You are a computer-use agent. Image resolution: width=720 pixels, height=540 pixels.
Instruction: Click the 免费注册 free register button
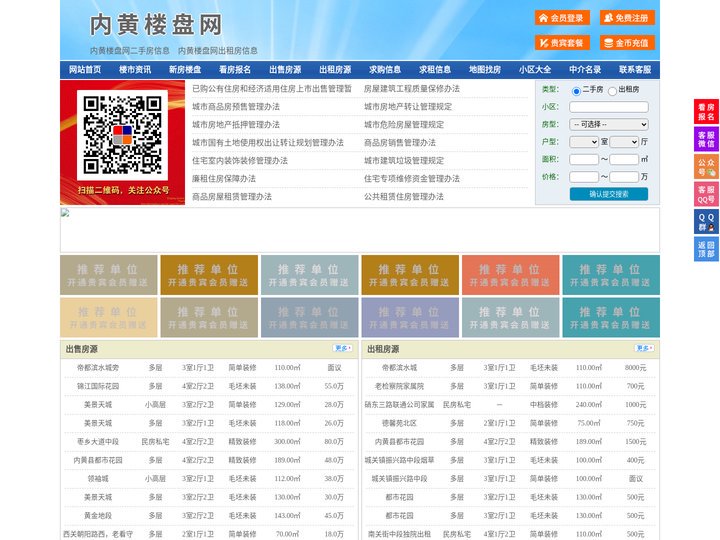tap(627, 18)
